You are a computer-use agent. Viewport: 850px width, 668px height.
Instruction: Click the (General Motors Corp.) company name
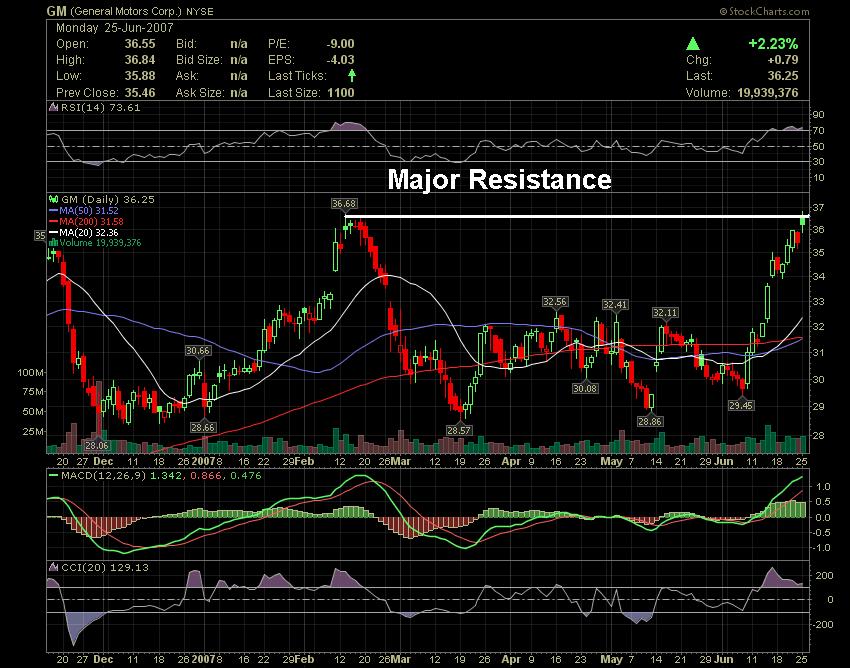pos(126,11)
